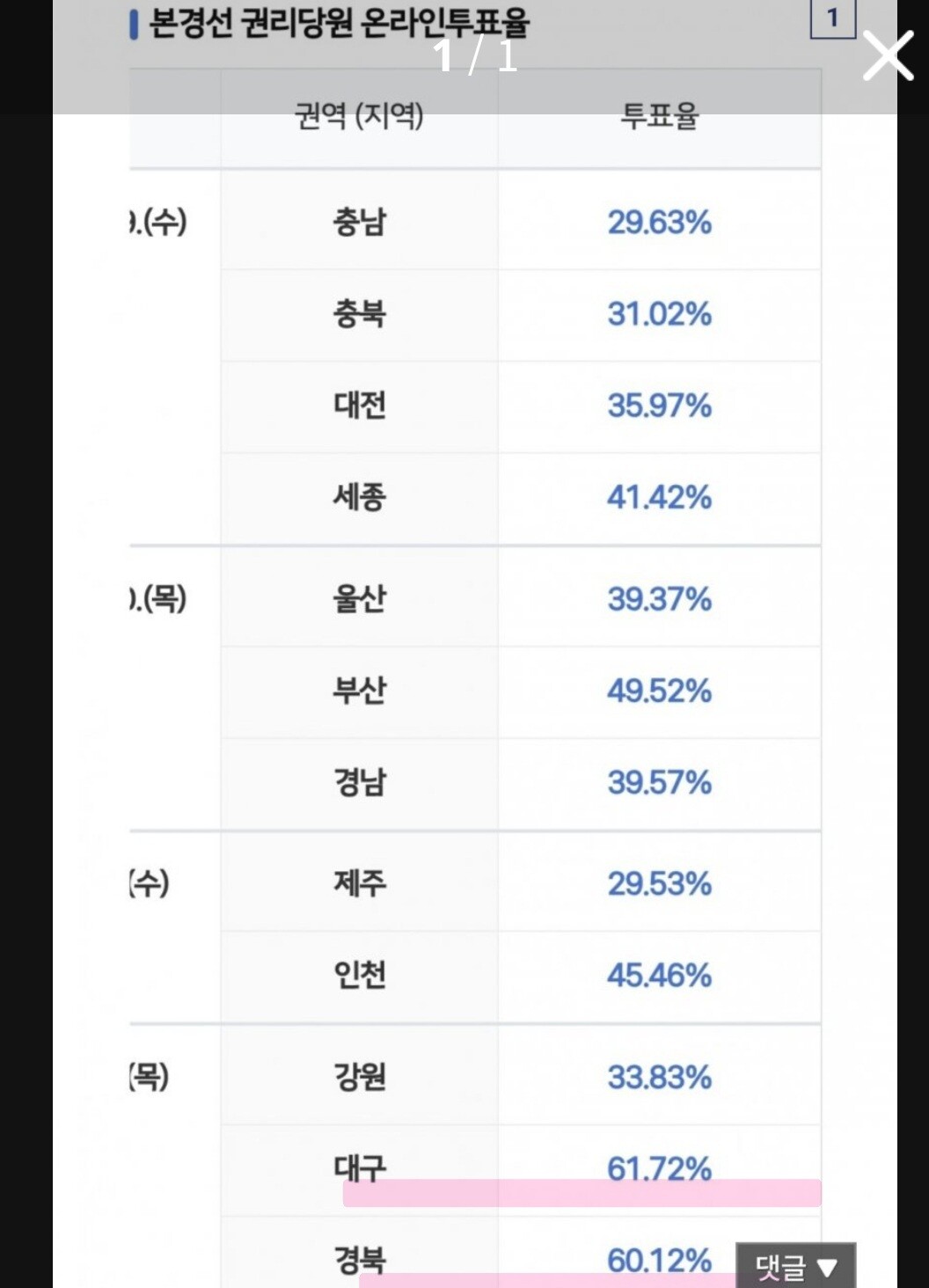This screenshot has height=1288, width=929.
Task: Click the pink highlight under 대구 row
Action: pyautogui.click(x=582, y=1193)
